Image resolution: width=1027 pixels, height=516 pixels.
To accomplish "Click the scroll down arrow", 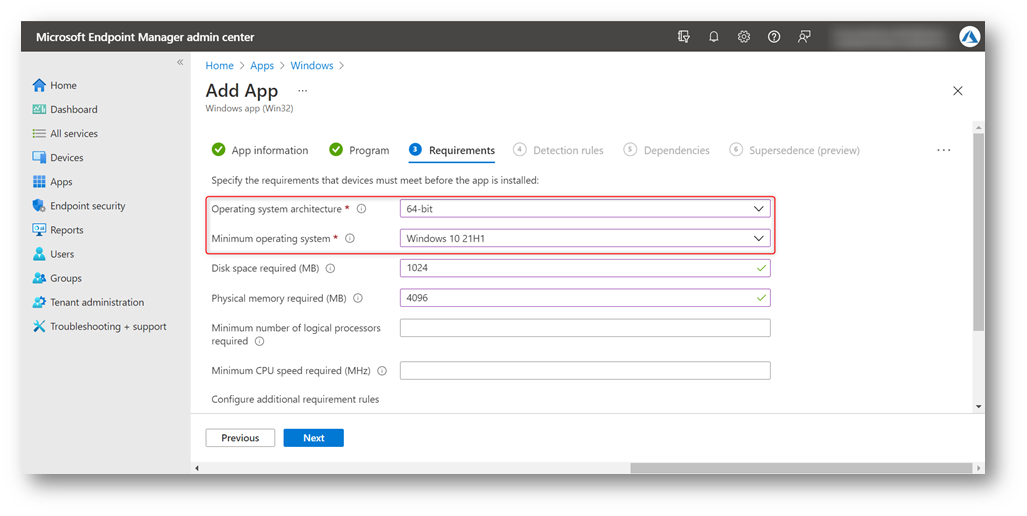I will pos(979,407).
